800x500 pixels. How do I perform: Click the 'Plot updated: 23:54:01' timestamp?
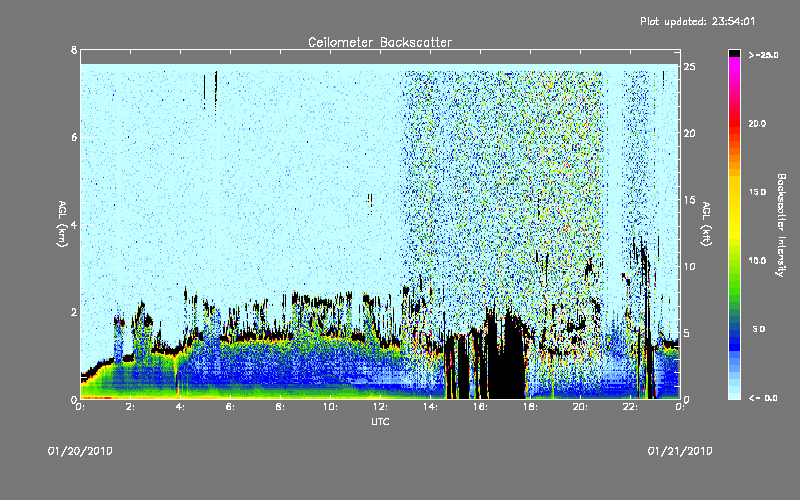pyautogui.click(x=697, y=21)
